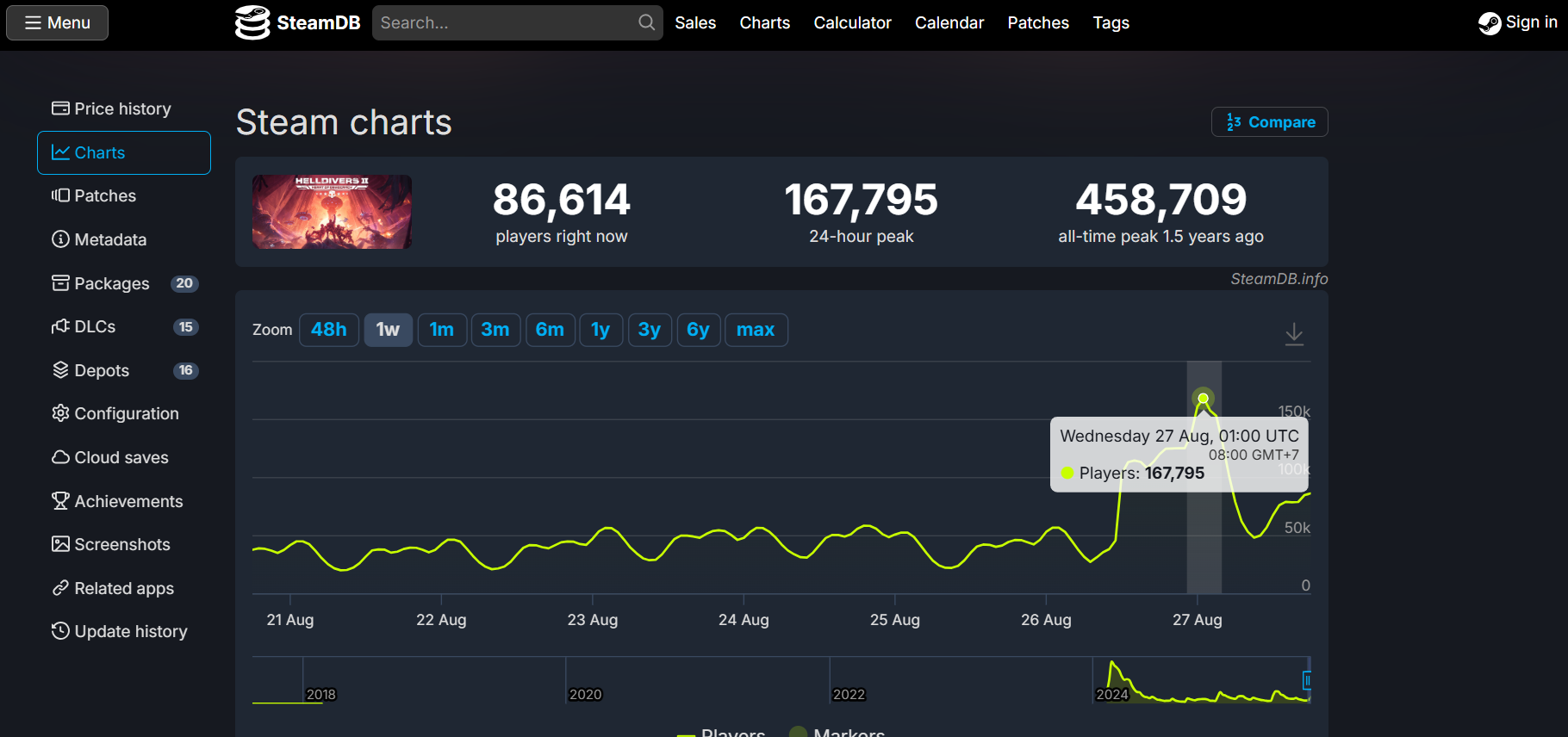Viewport: 1568px width, 737px height.
Task: Click the search magnifier icon
Action: 646,22
